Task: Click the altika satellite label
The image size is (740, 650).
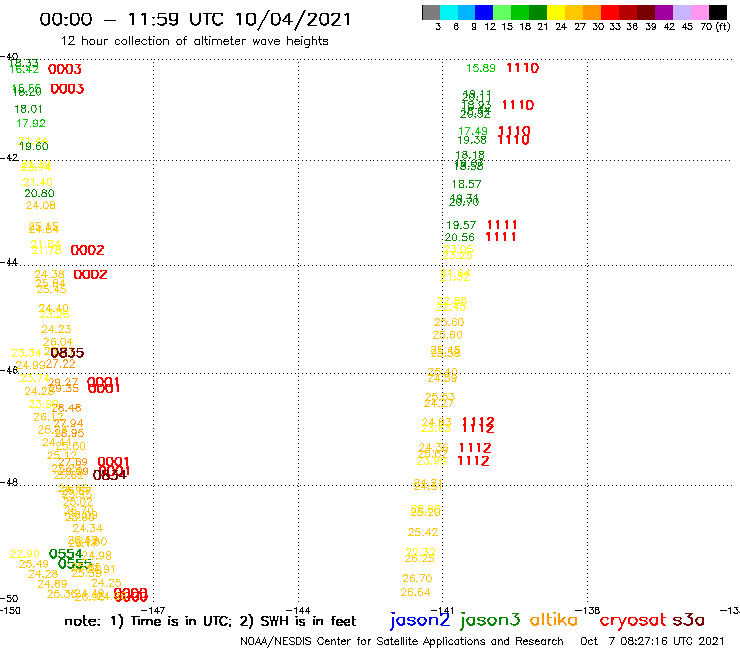Action: tap(554, 620)
